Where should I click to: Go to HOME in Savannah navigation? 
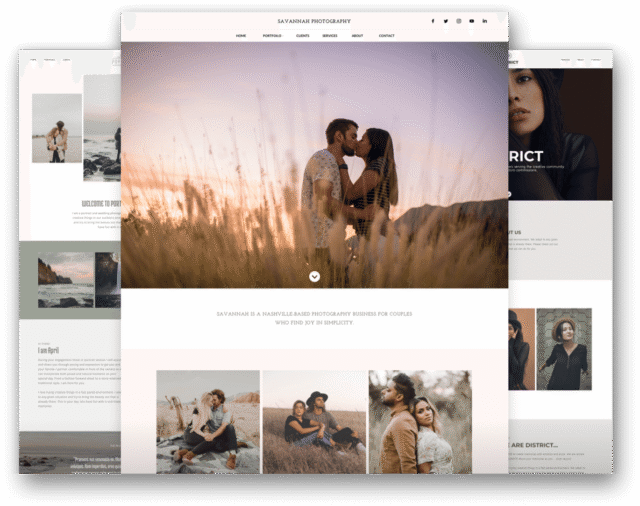(241, 36)
